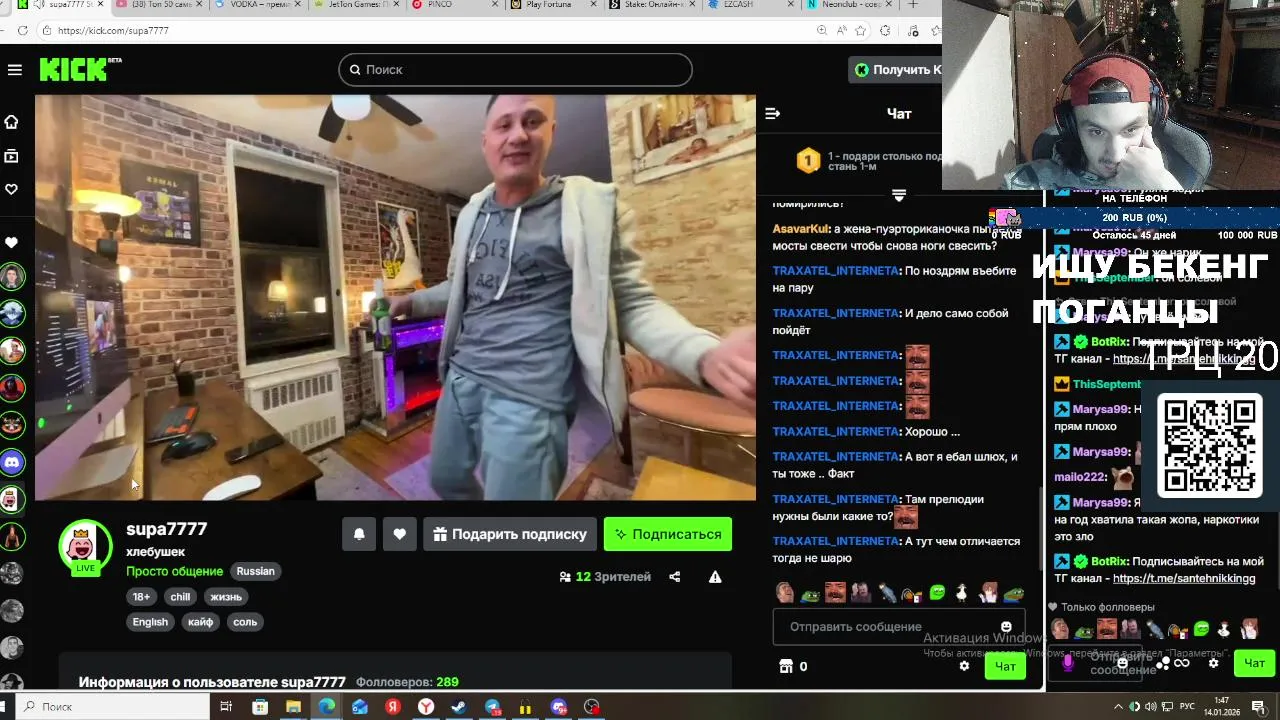Viewport: 1280px width, 720px height.
Task: Click the жизнь tag
Action: [x=226, y=597]
